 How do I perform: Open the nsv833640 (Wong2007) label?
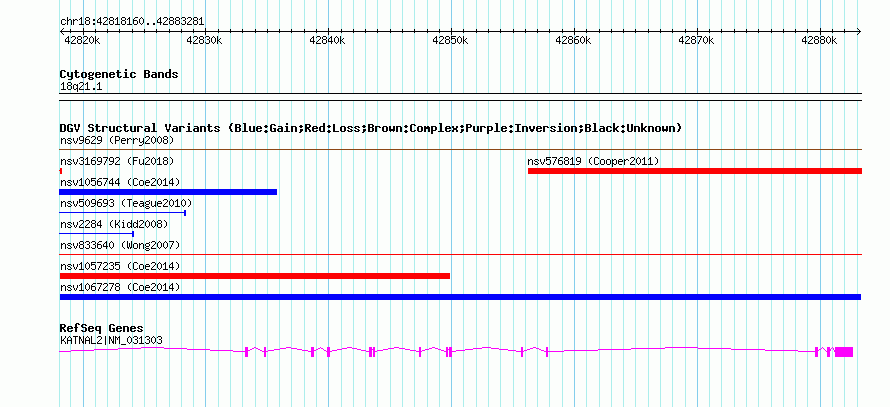[x=120, y=245]
